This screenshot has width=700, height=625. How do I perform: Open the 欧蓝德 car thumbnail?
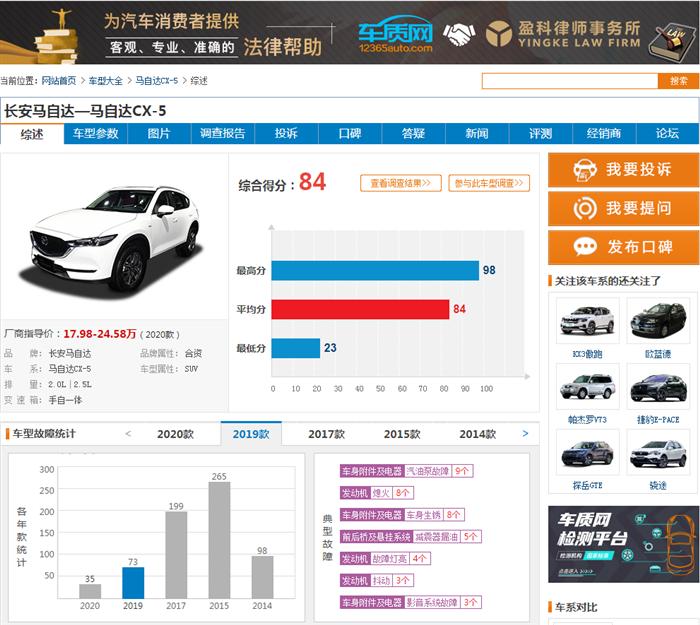pos(658,321)
